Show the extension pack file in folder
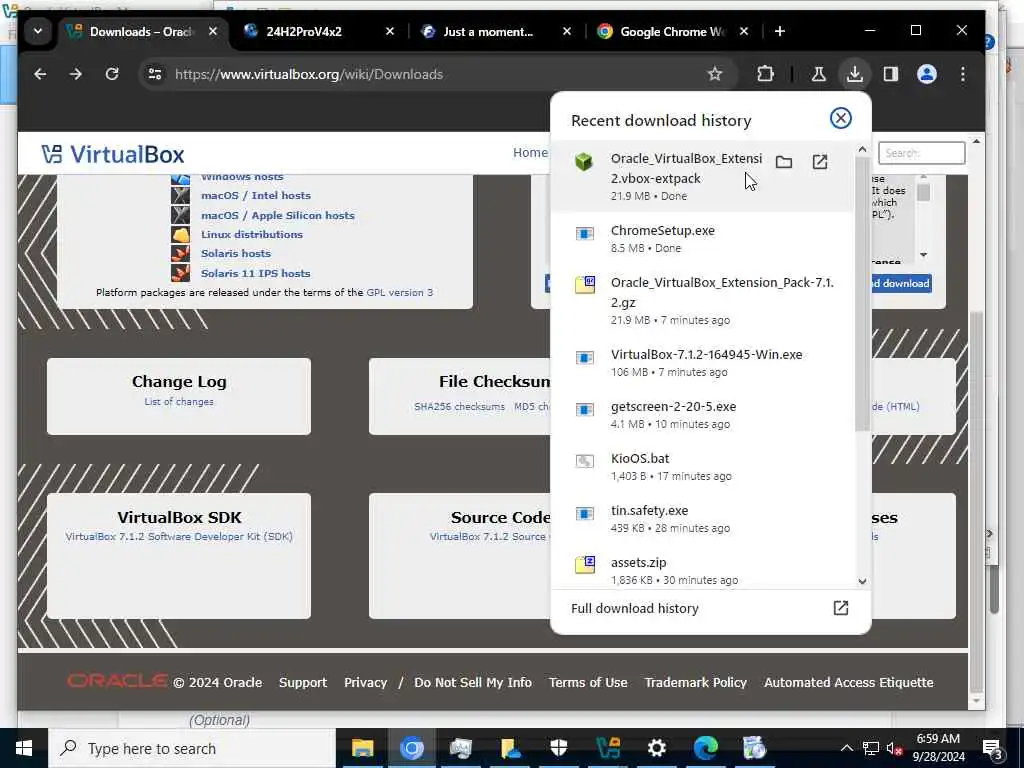The width and height of the screenshot is (1024, 768). pyautogui.click(x=784, y=162)
